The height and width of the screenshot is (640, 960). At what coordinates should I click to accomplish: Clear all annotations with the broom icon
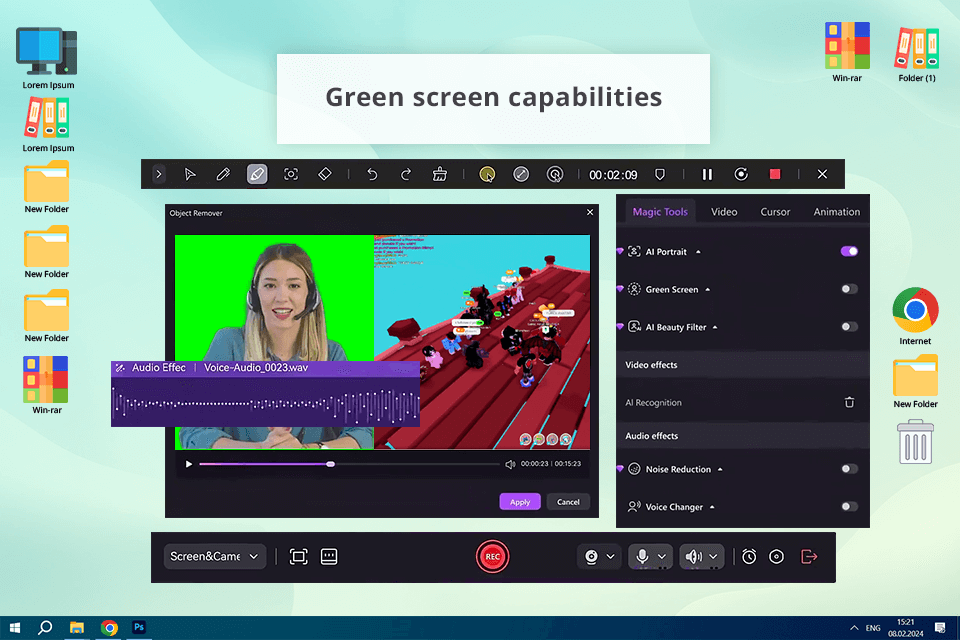tap(440, 175)
